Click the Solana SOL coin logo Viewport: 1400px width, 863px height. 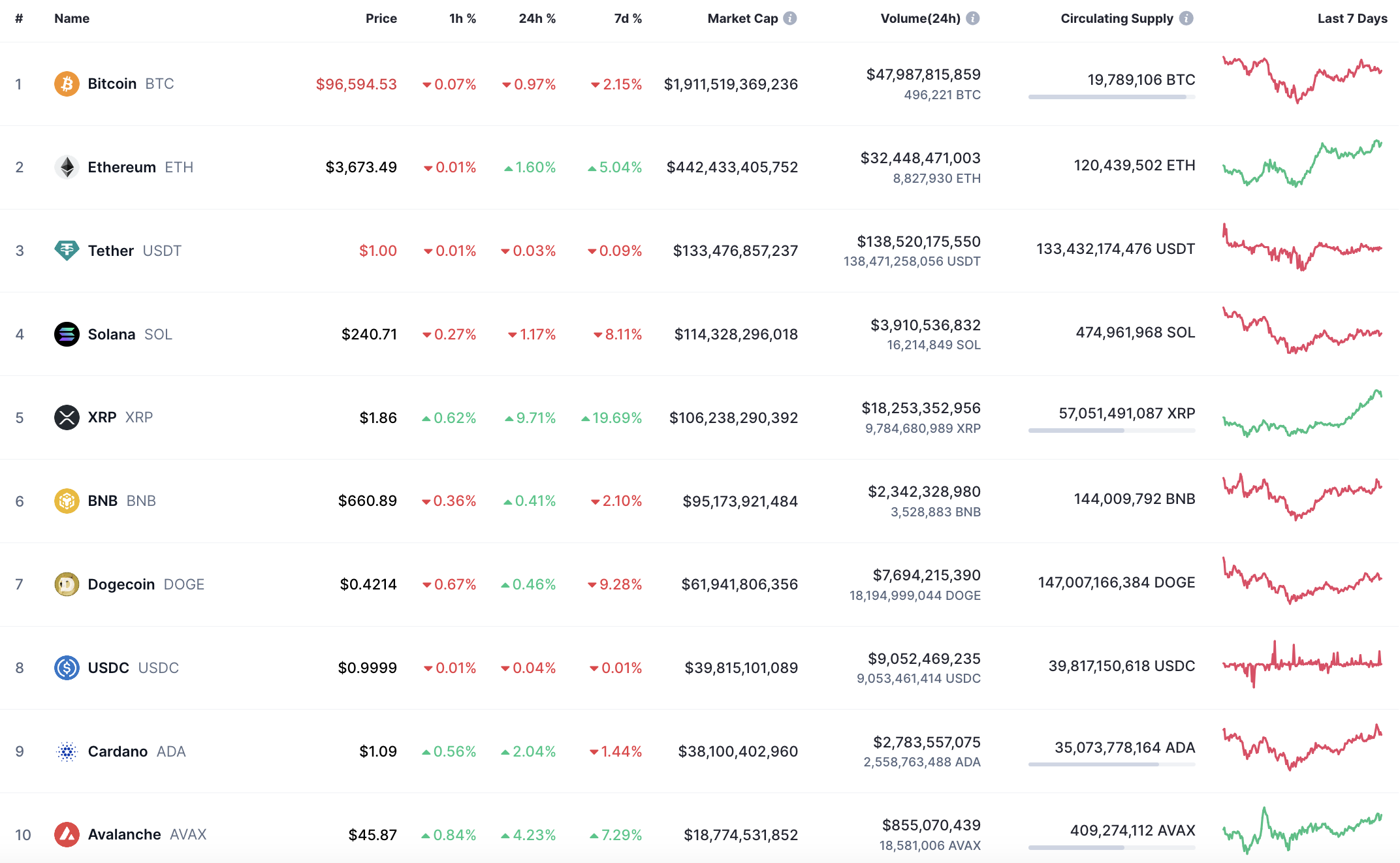66,334
